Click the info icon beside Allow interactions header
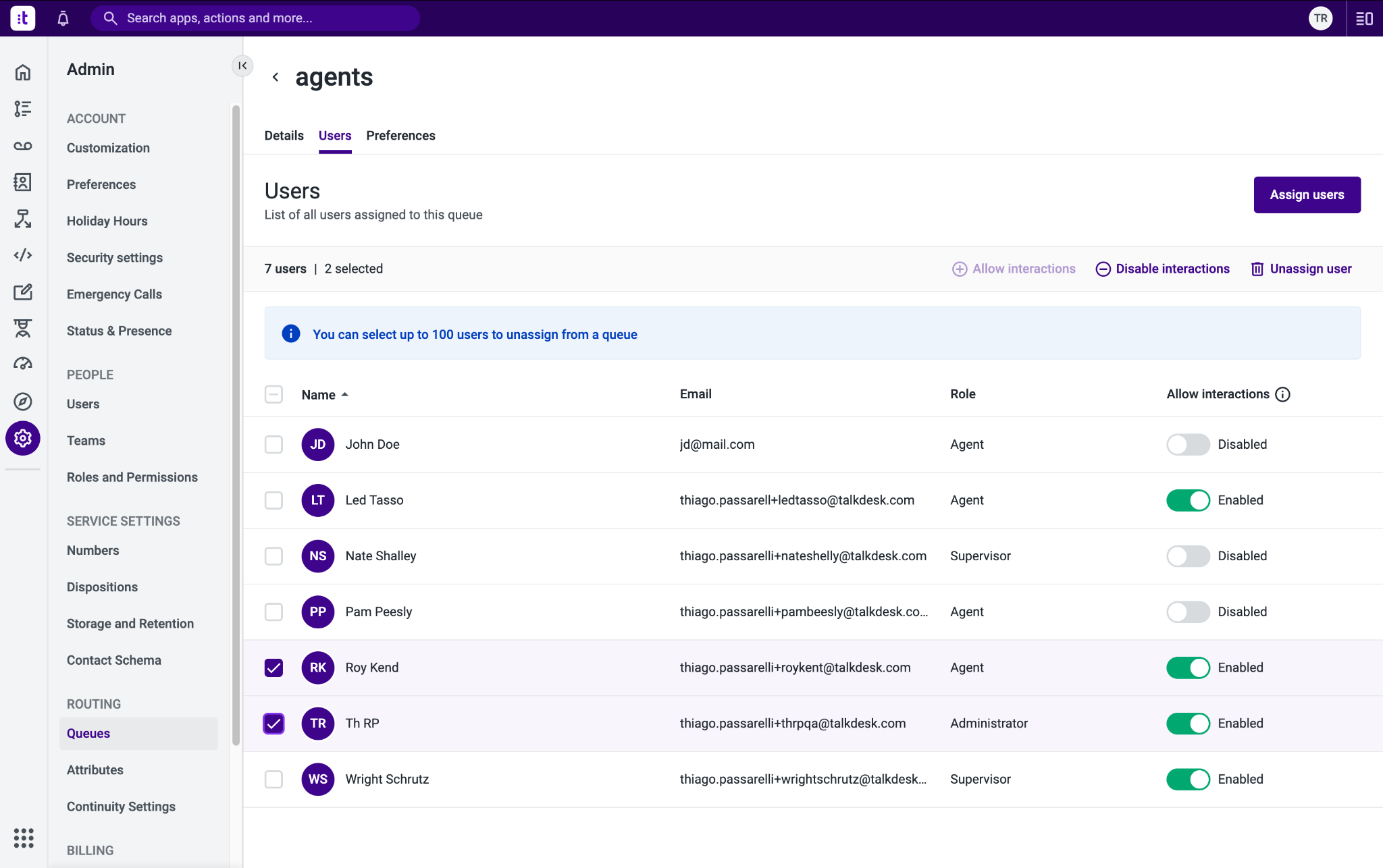The width and height of the screenshot is (1383, 868). [1282, 395]
